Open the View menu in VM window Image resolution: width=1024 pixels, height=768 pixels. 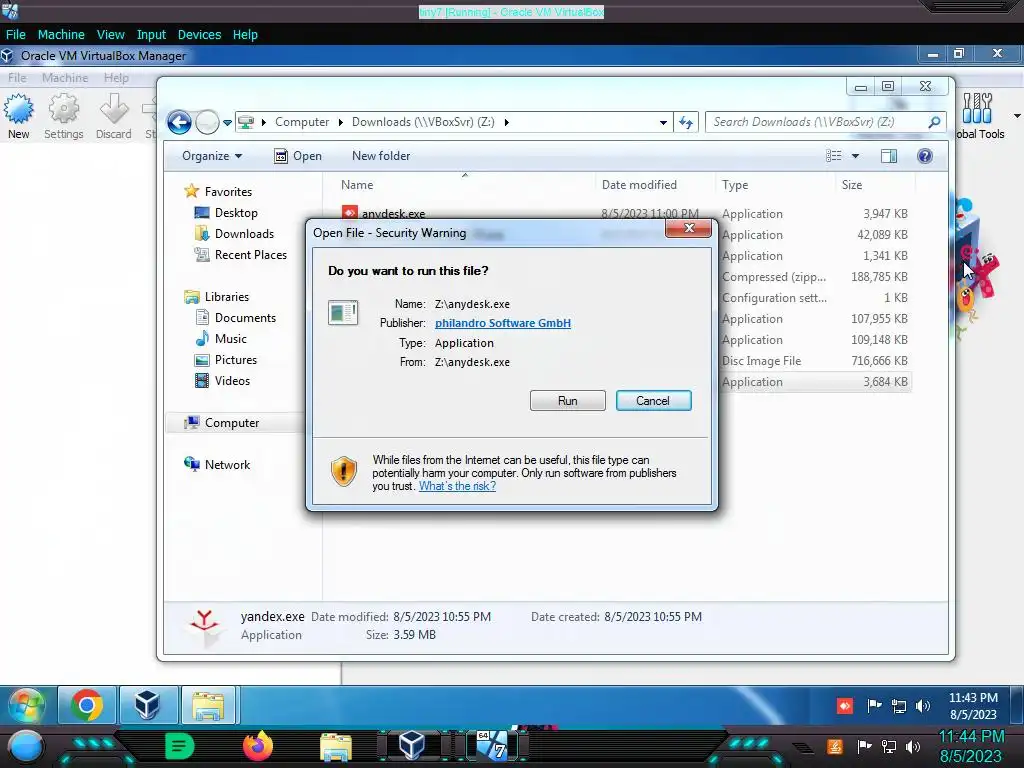tap(110, 35)
